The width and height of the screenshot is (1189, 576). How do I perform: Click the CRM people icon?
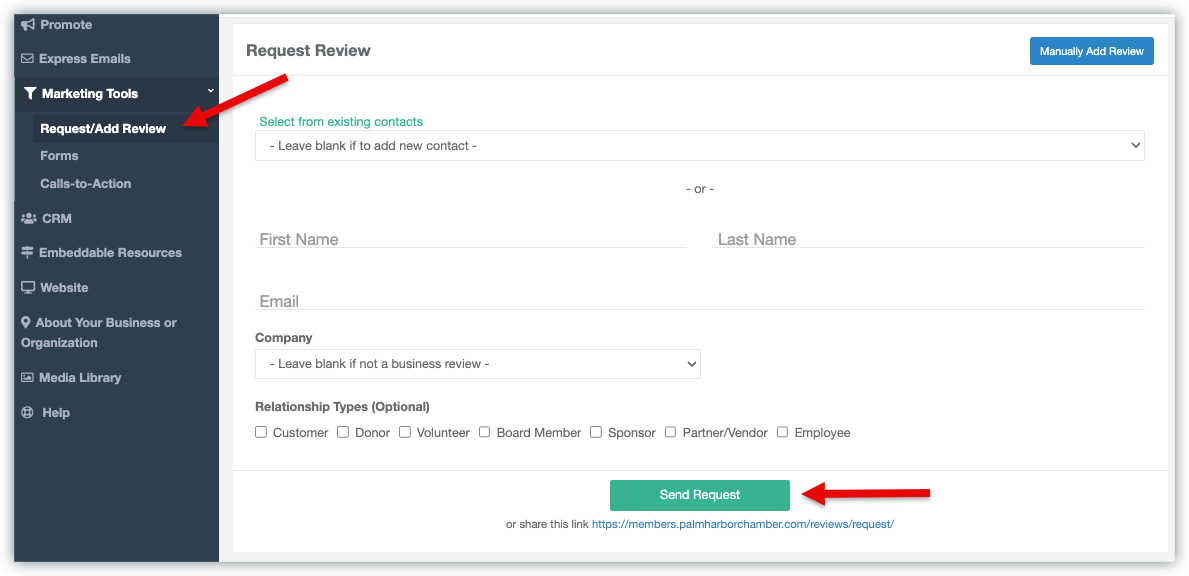point(28,218)
